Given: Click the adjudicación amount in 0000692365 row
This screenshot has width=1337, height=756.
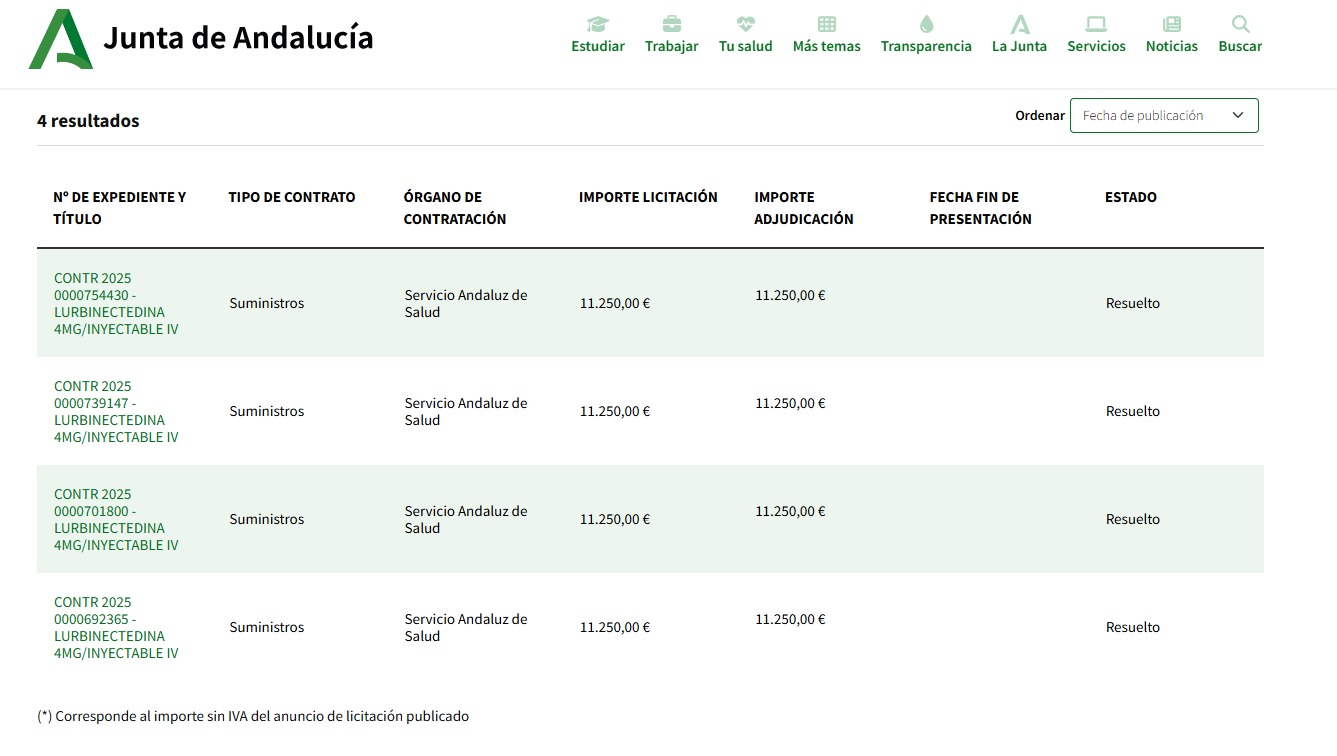Looking at the screenshot, I should pyautogui.click(x=790, y=619).
